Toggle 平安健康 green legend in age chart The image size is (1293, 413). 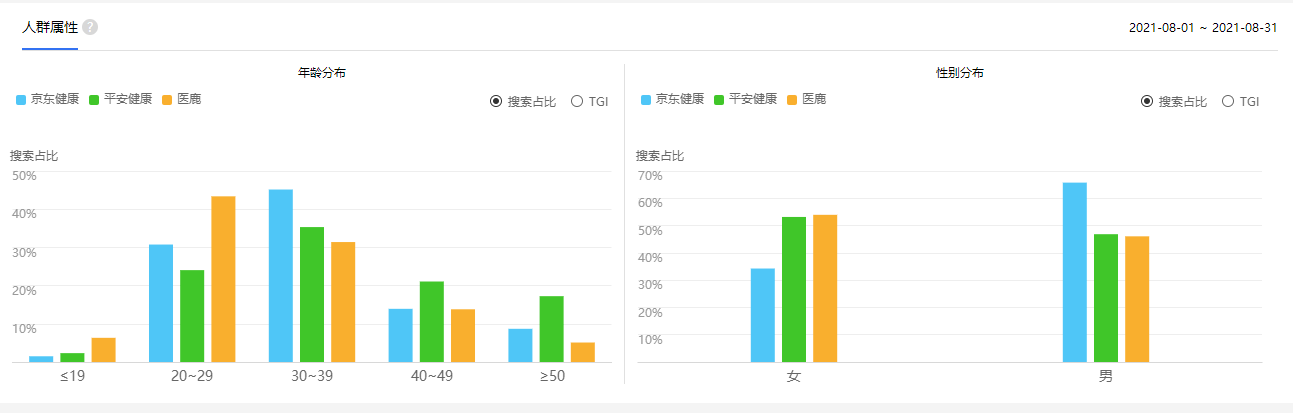click(x=120, y=99)
